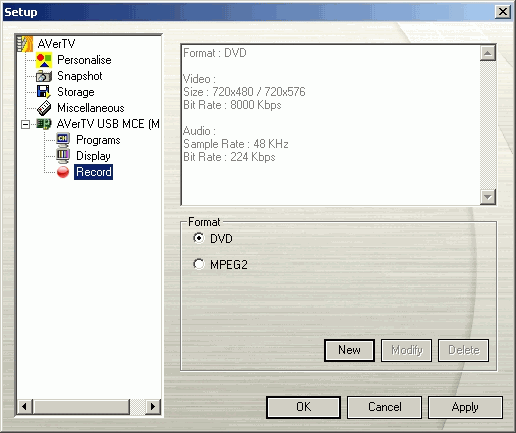516x433 pixels.
Task: Select the Record tree item
Action: pyautogui.click(x=93, y=172)
